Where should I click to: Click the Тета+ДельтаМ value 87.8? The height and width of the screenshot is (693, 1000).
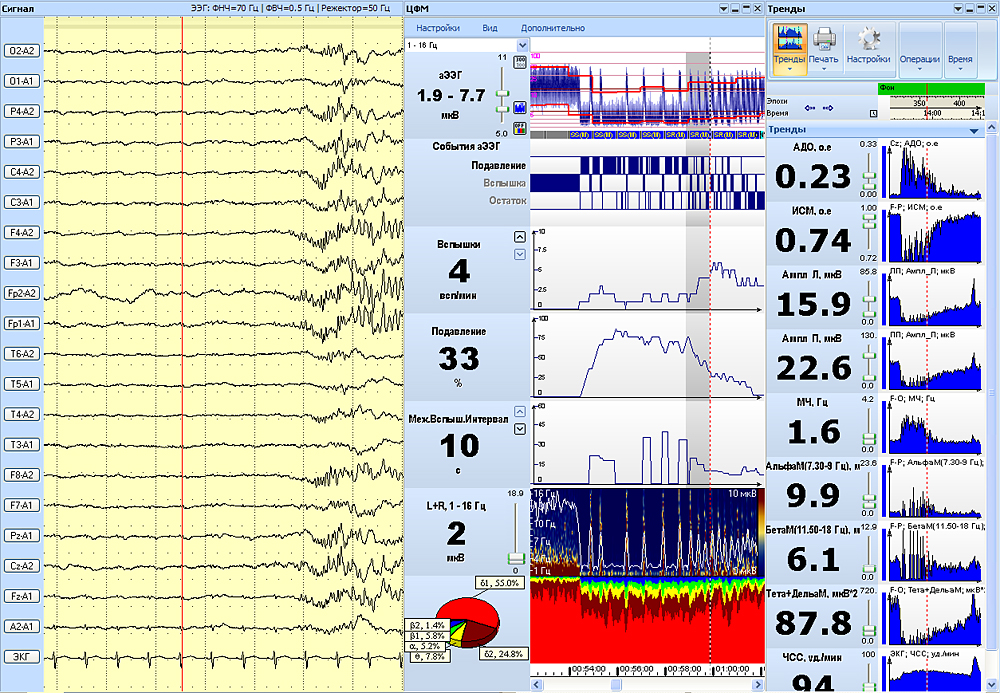click(814, 623)
